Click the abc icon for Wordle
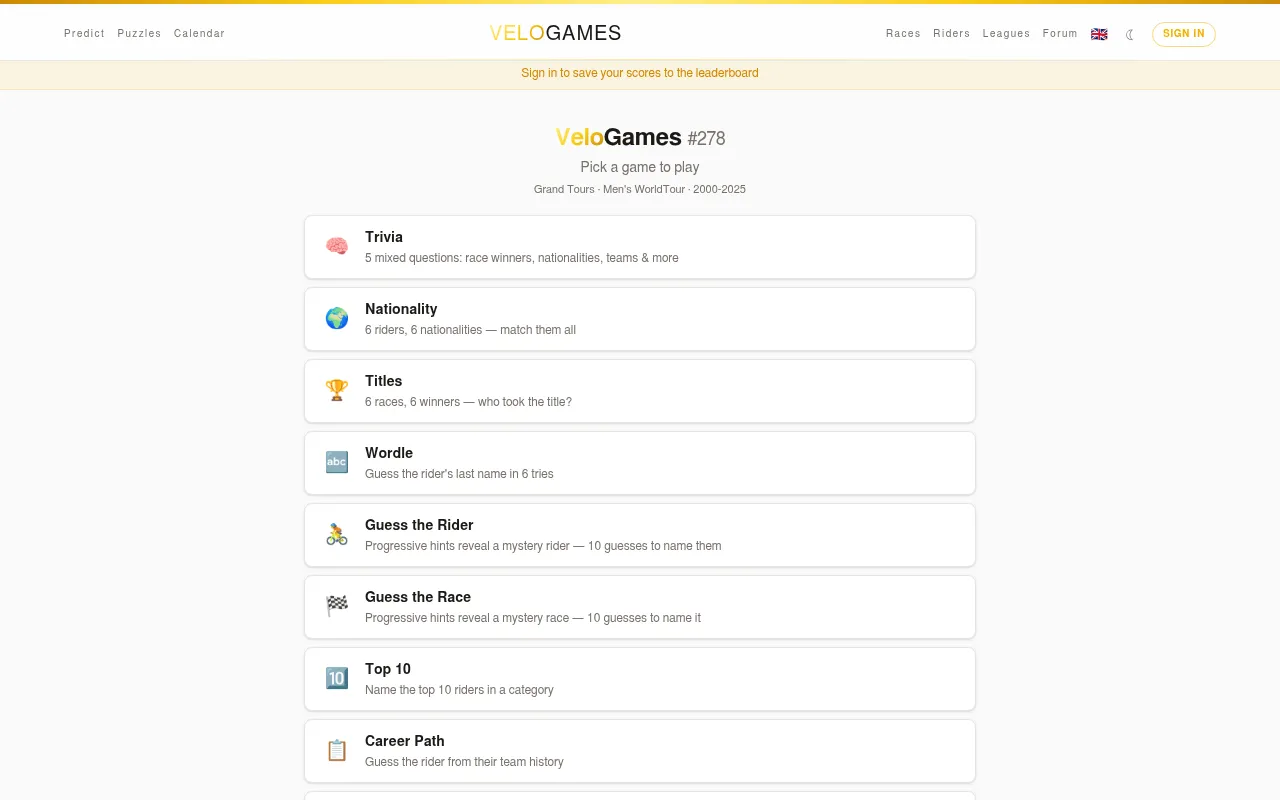This screenshot has width=1280, height=800. pyautogui.click(x=337, y=462)
